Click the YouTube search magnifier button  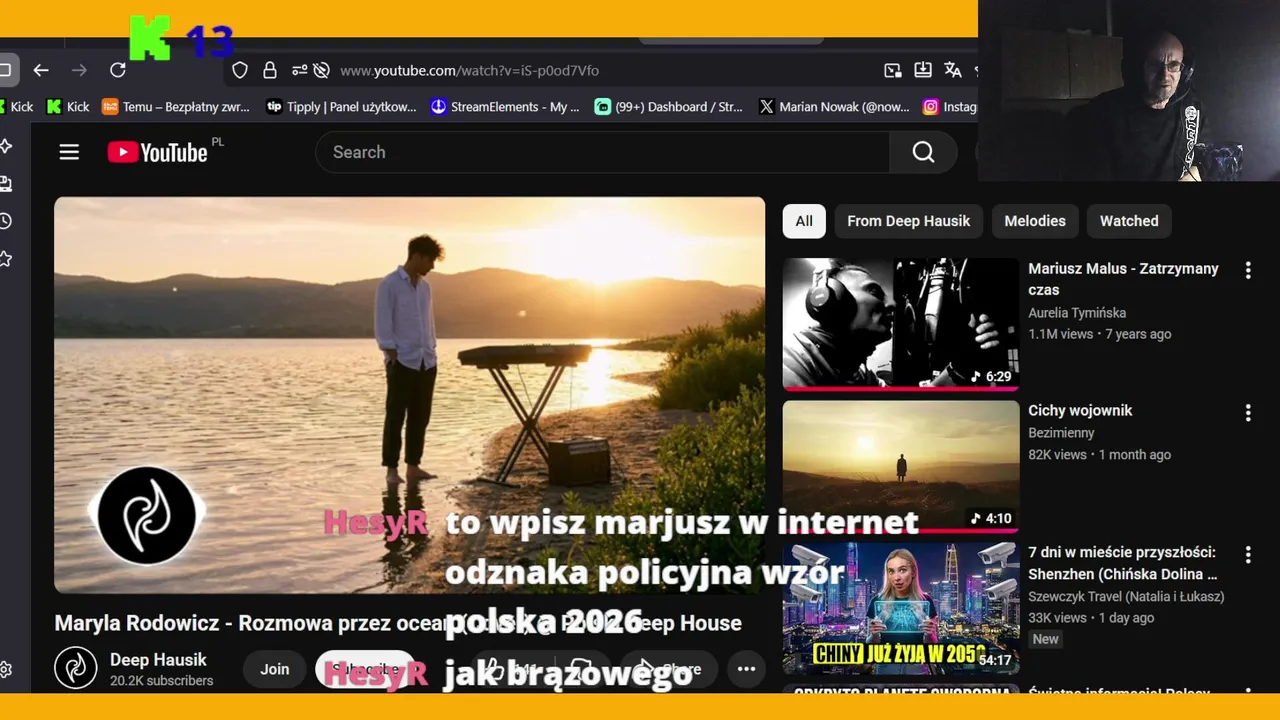(x=923, y=152)
